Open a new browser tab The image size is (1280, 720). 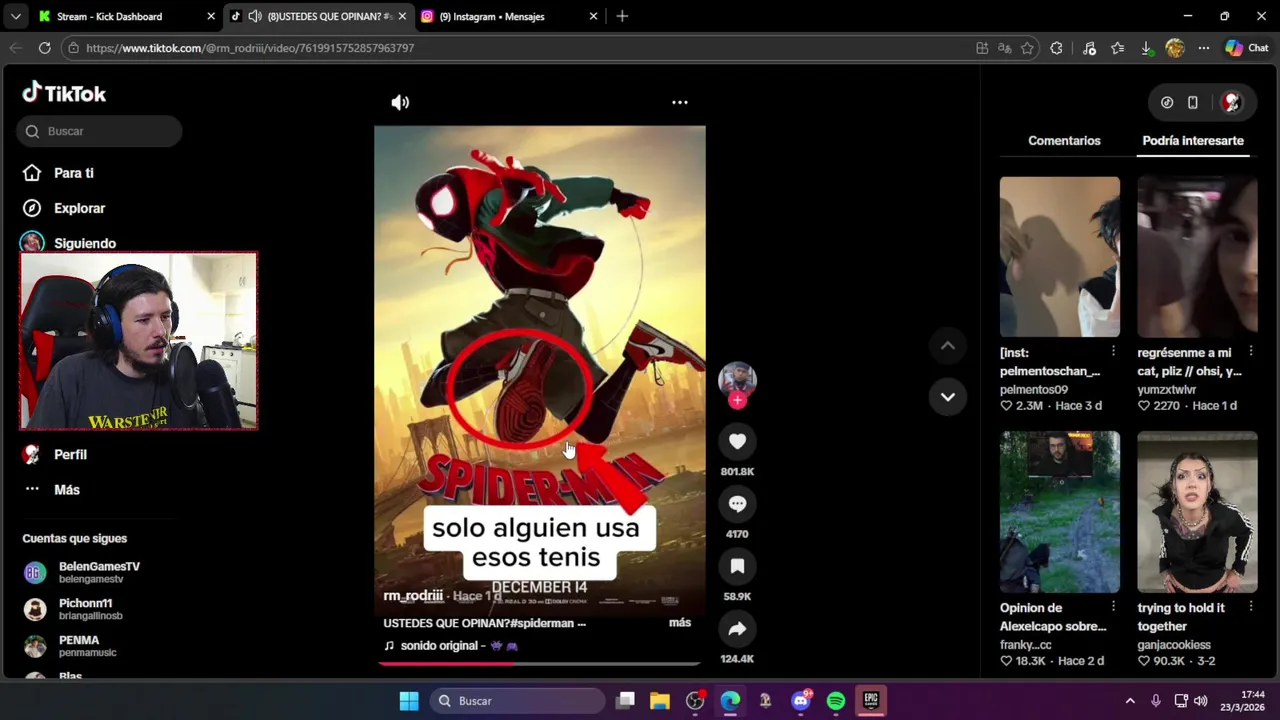tap(622, 16)
